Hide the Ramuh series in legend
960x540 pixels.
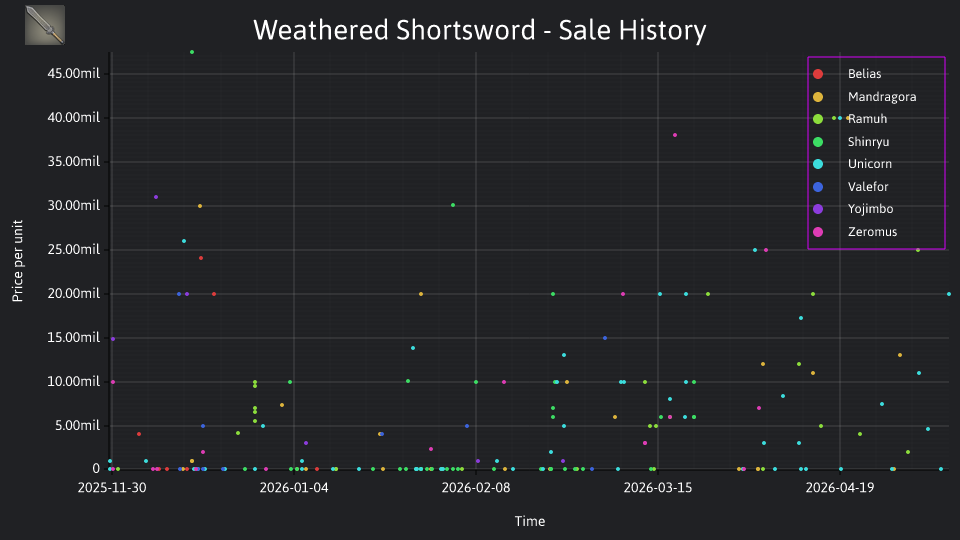(x=850, y=119)
